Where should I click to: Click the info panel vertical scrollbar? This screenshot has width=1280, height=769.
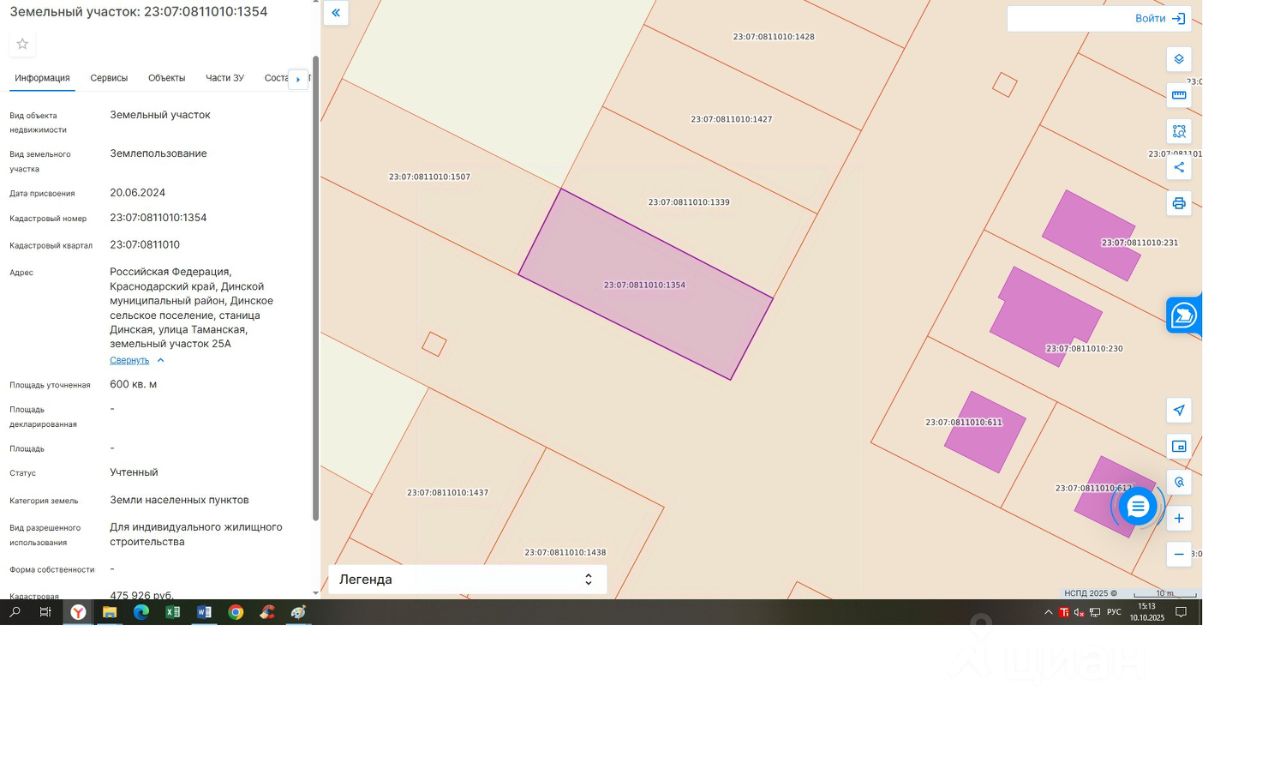[316, 290]
